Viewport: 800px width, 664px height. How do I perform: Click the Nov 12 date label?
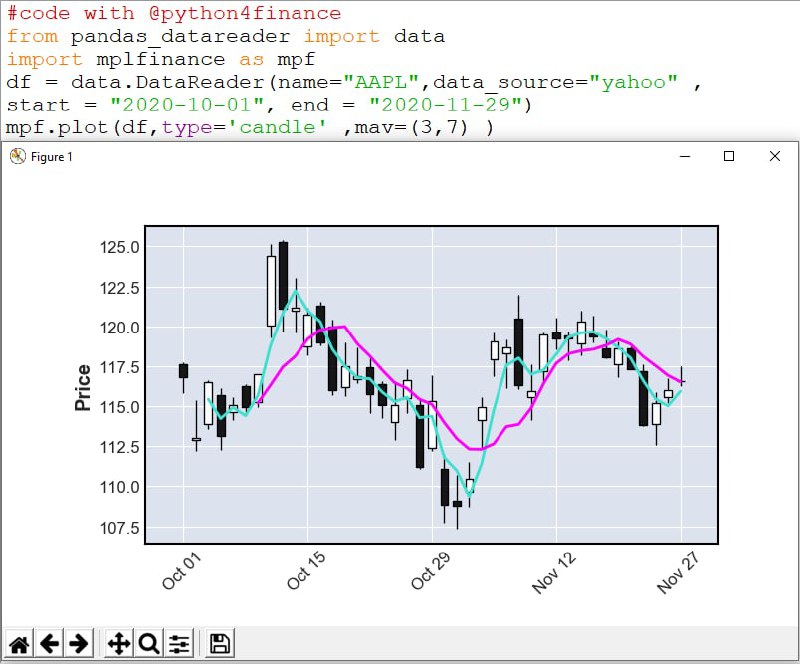(x=554, y=573)
